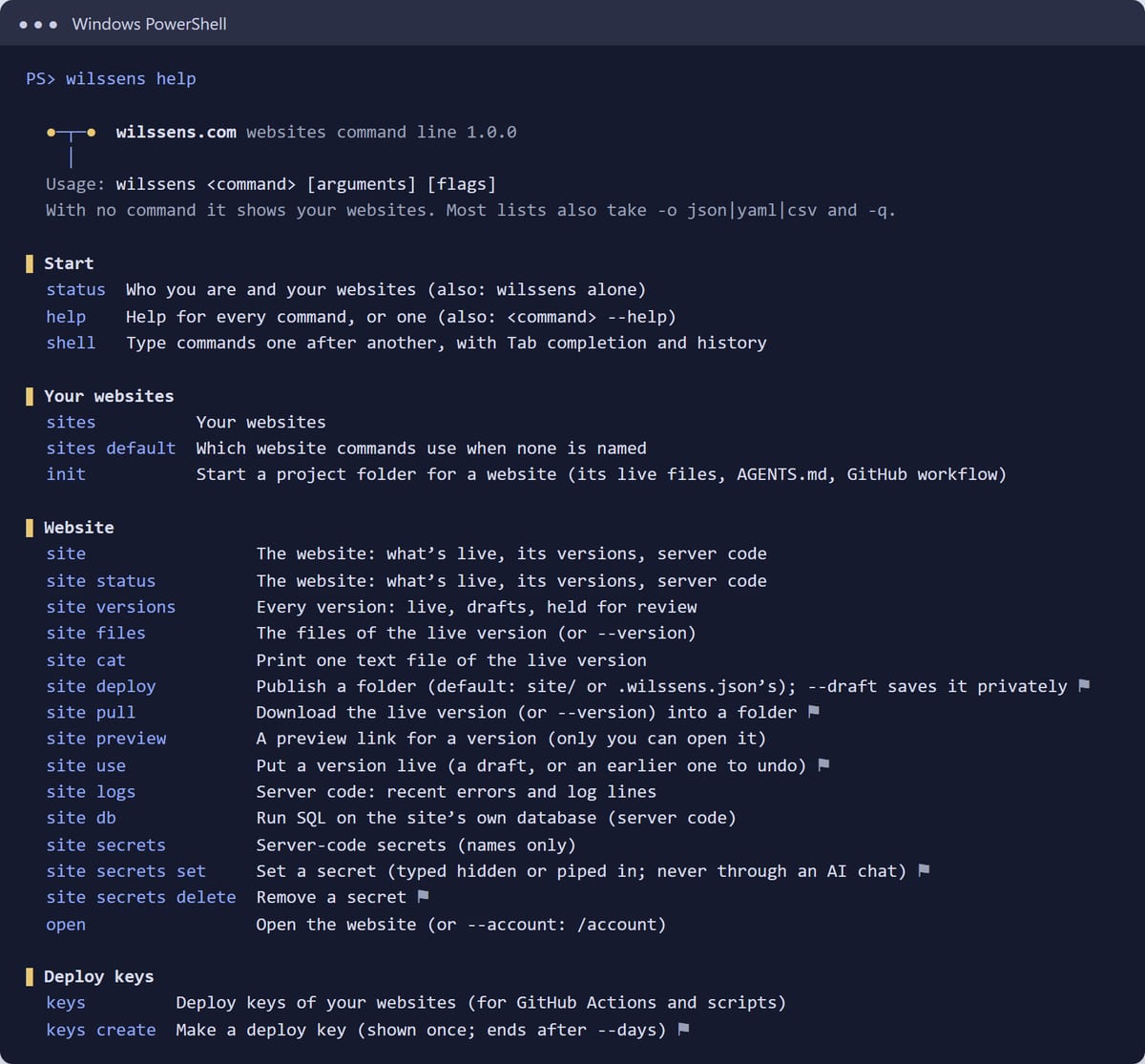Select the 'site cat' command
Screen dimensions: 1145x1064
tap(86, 659)
